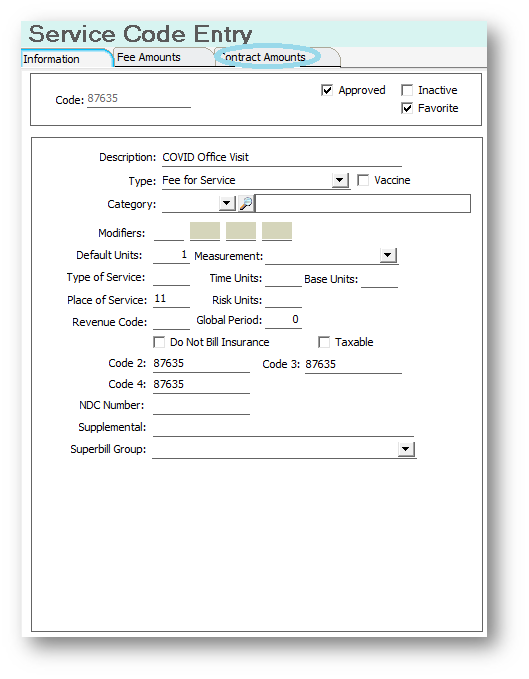Image resolution: width=529 pixels, height=679 pixels.
Task: Edit the Global Period field
Action: coord(283,320)
